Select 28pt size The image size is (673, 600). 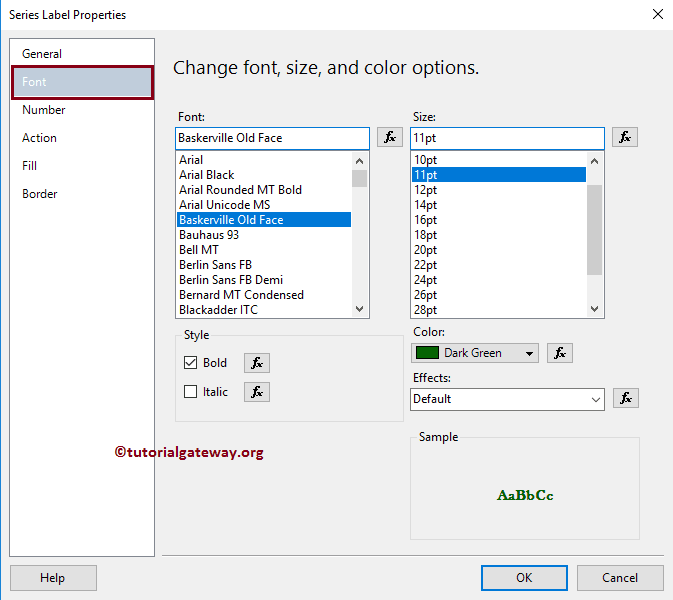click(x=499, y=310)
